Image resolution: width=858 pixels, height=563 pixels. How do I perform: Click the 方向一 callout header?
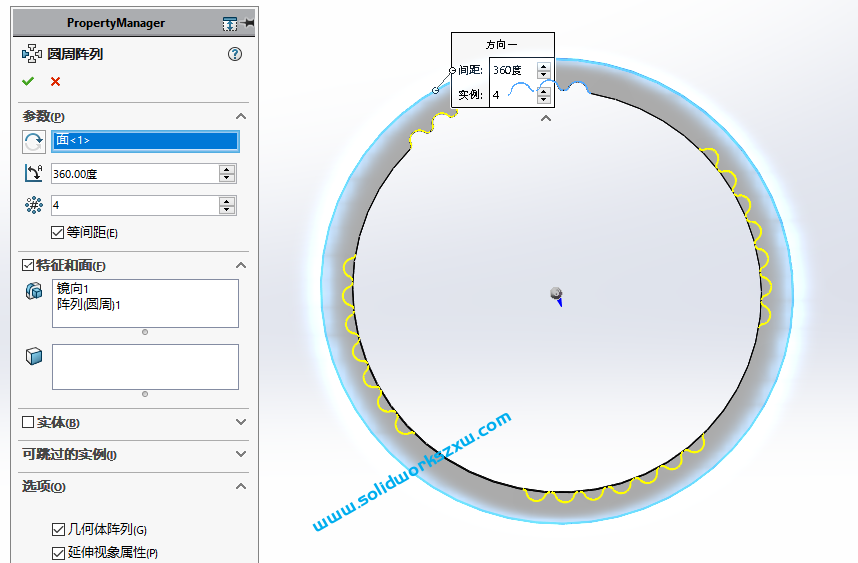point(502,44)
